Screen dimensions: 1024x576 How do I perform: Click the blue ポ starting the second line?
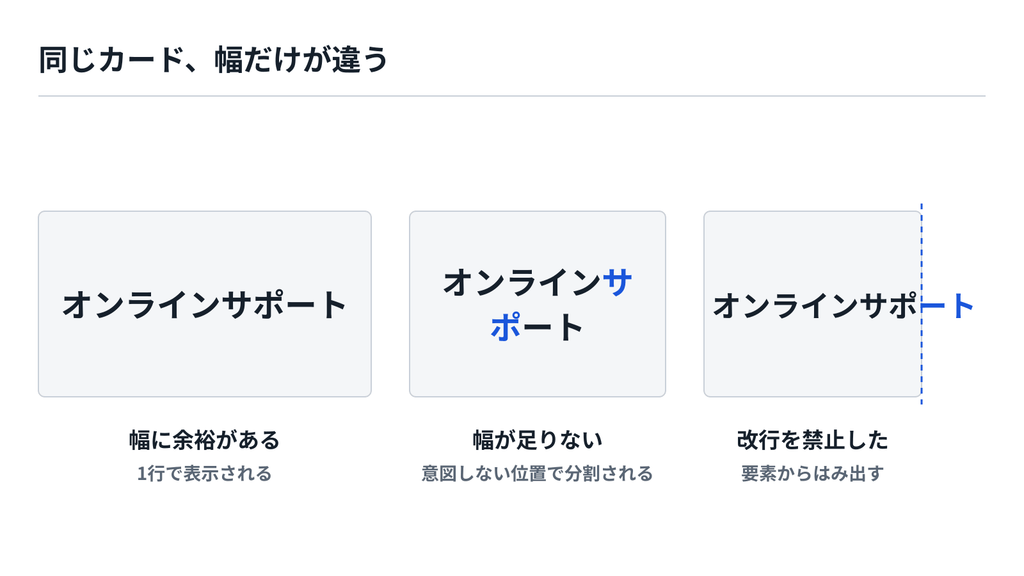(505, 327)
